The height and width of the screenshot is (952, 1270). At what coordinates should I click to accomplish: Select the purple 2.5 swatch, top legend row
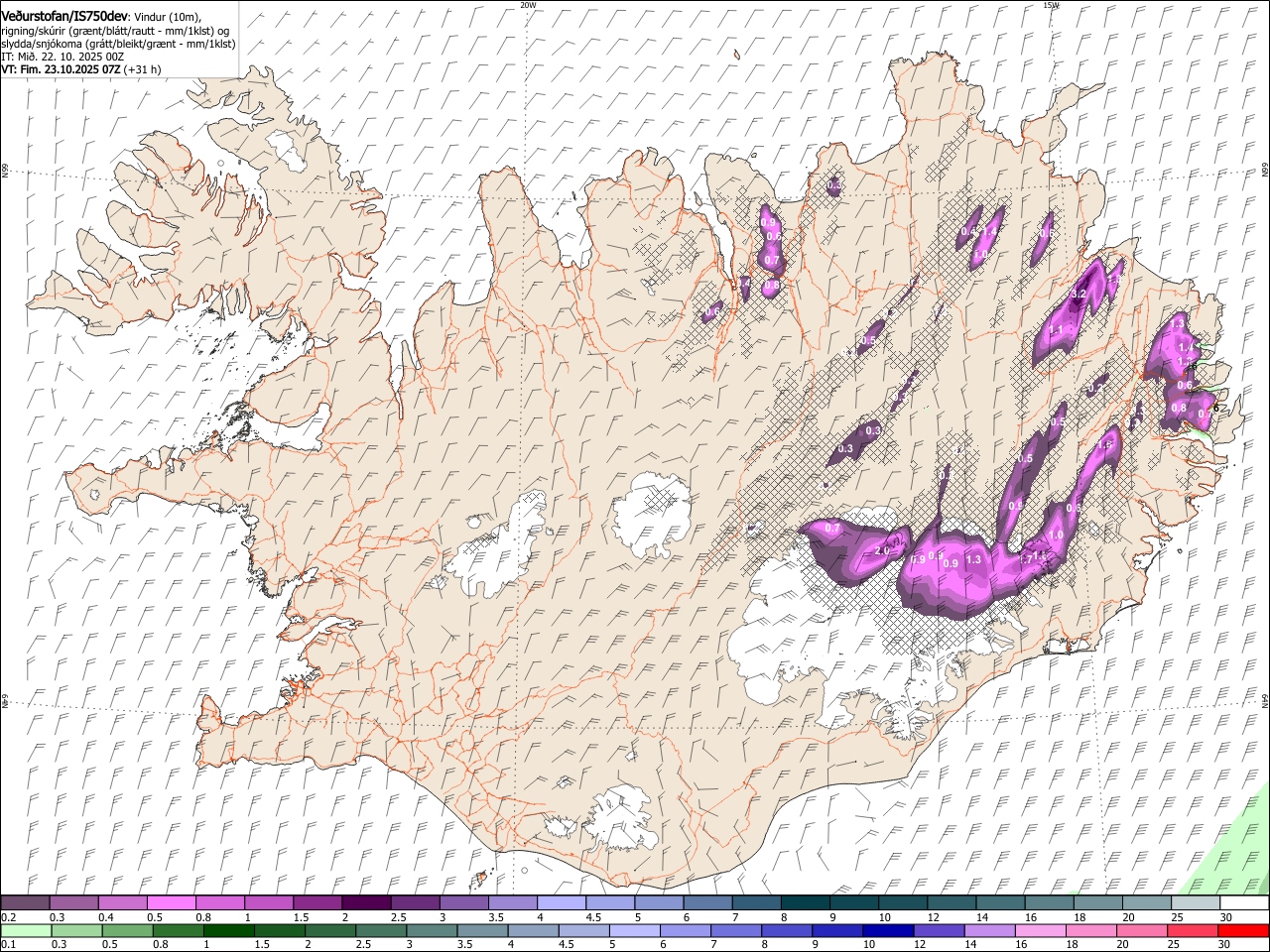pyautogui.click(x=414, y=903)
